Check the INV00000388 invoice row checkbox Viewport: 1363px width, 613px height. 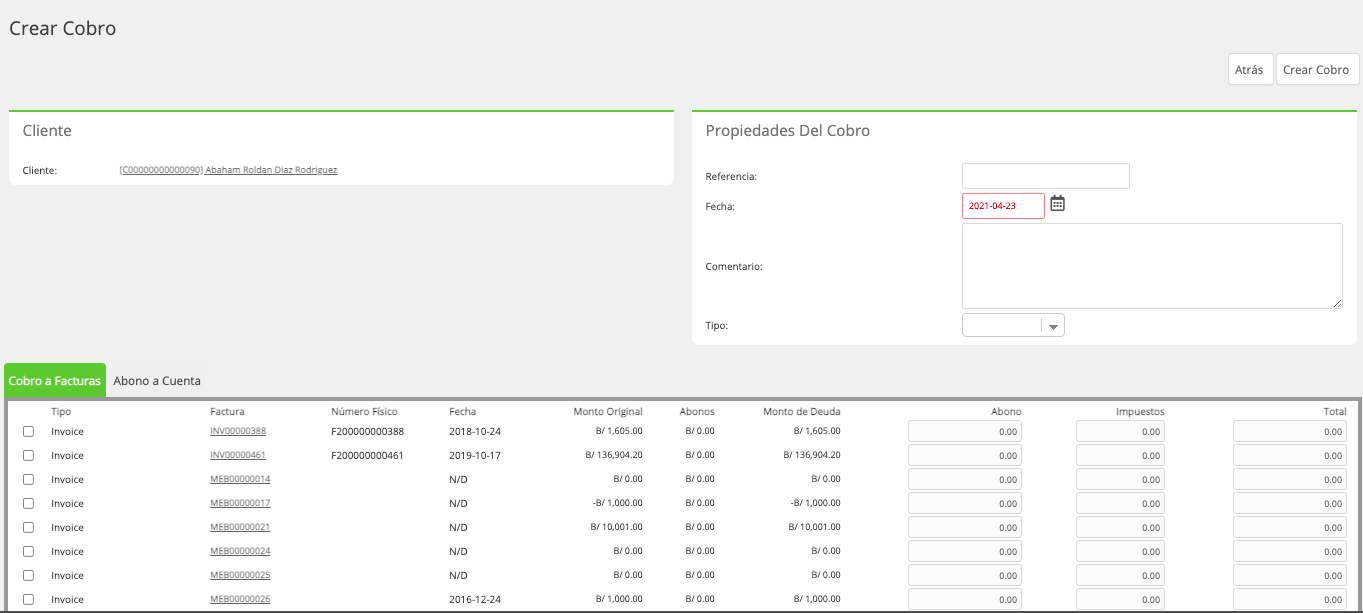[28, 432]
